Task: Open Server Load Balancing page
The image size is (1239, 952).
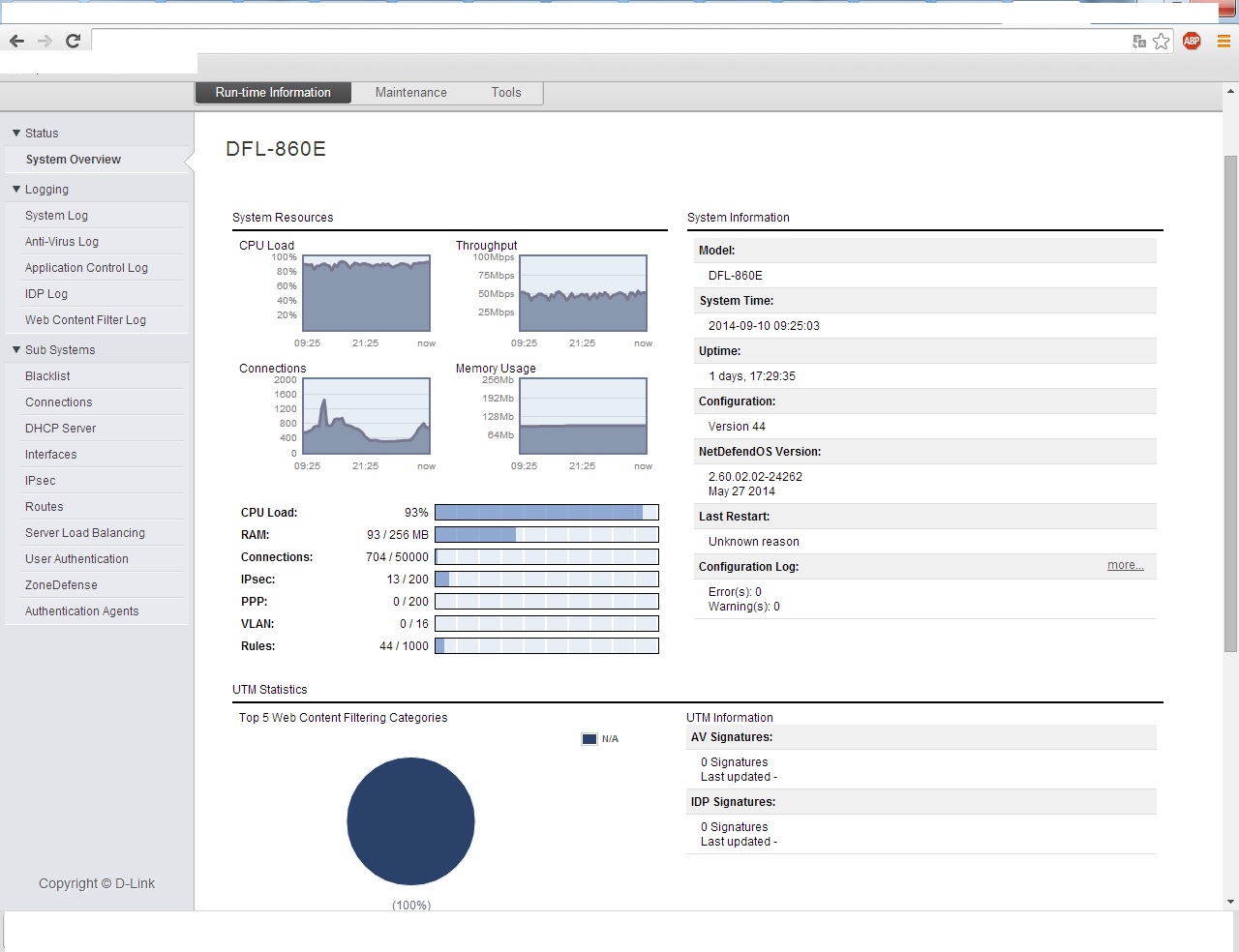Action: (x=85, y=533)
